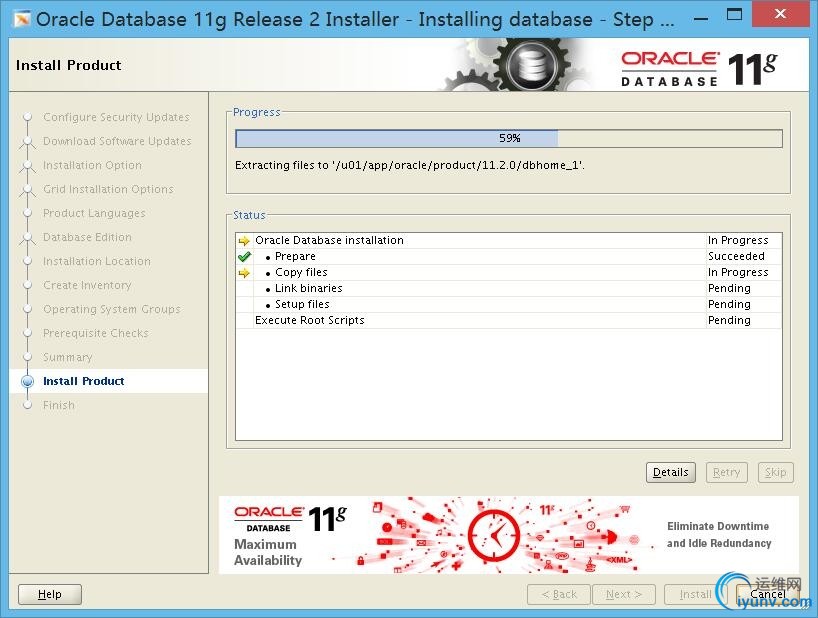This screenshot has height=618, width=818.
Task: Click the Execute Root Scripts row
Action: coord(509,320)
